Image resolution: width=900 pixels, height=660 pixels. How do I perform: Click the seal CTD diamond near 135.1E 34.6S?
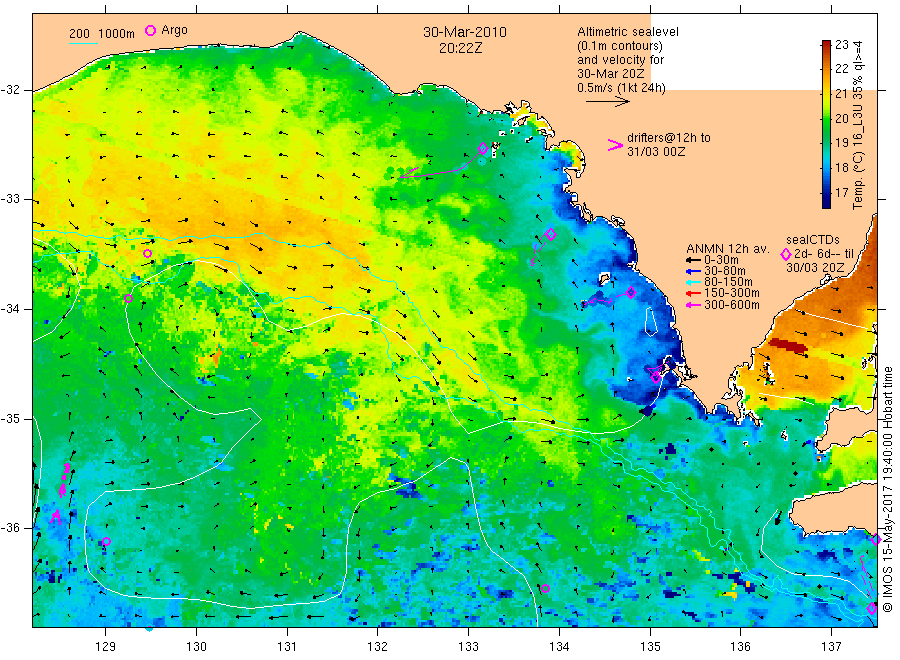656,377
